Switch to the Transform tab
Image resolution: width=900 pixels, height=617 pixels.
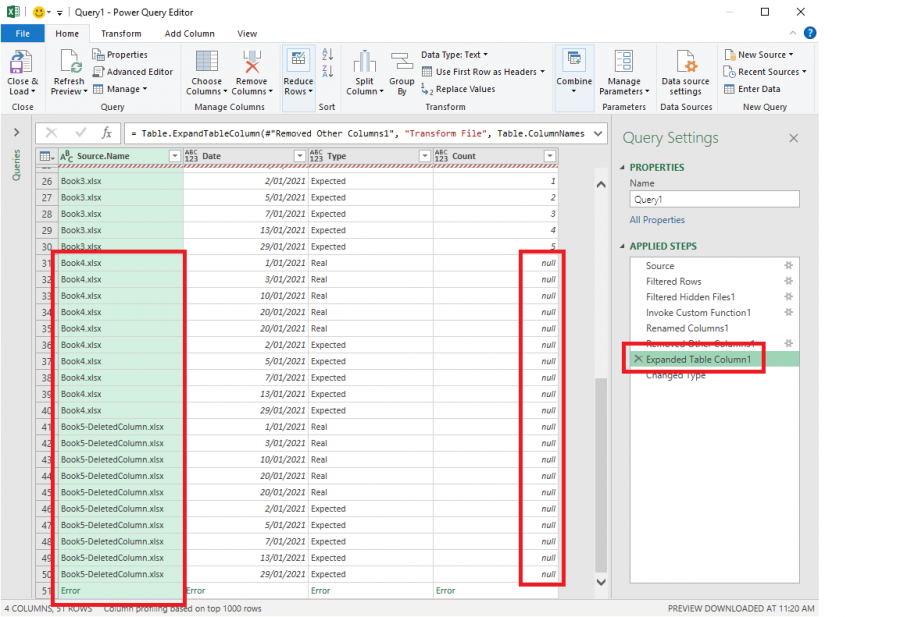pyautogui.click(x=121, y=34)
